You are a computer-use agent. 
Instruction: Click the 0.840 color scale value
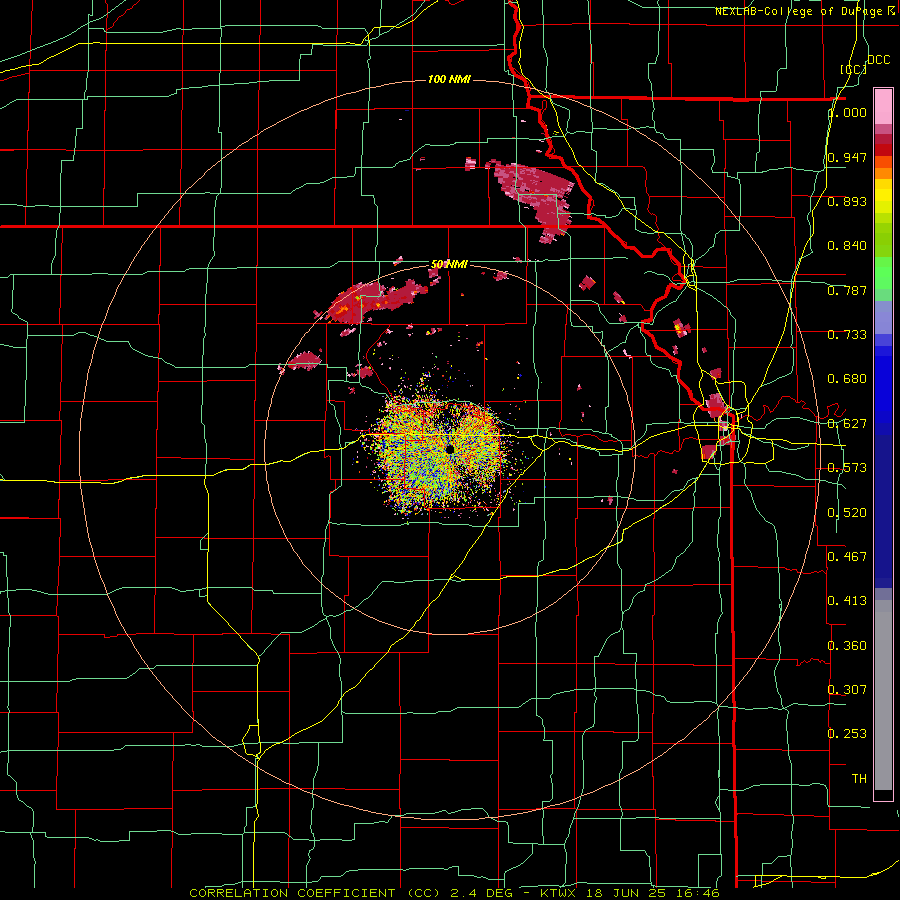point(847,246)
